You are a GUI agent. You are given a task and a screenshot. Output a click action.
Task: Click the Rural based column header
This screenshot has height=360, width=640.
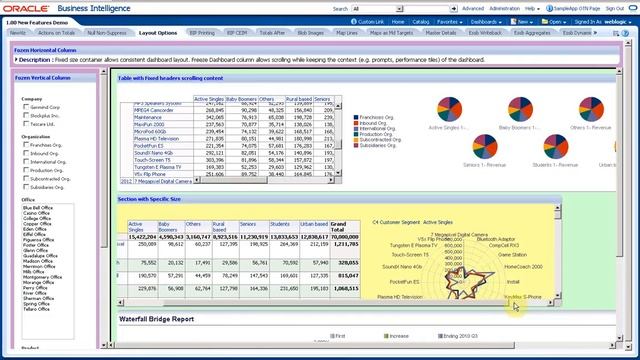click(299, 99)
